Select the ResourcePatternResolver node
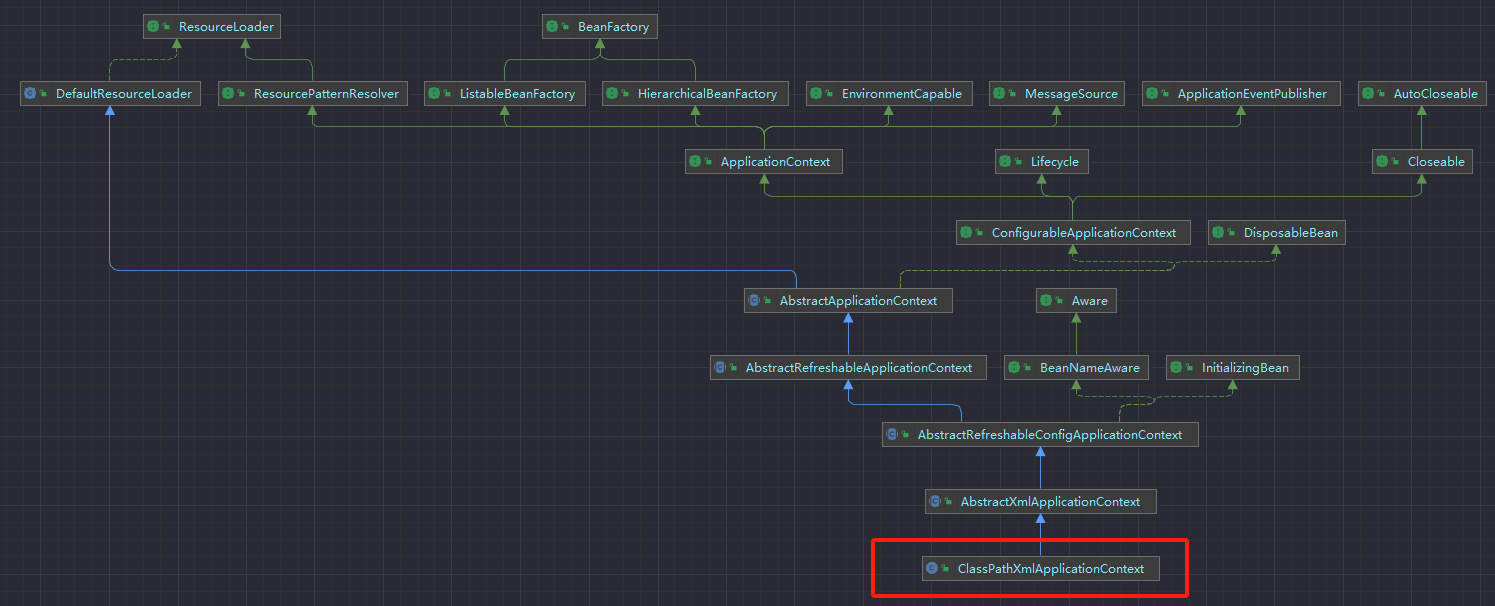 point(313,94)
